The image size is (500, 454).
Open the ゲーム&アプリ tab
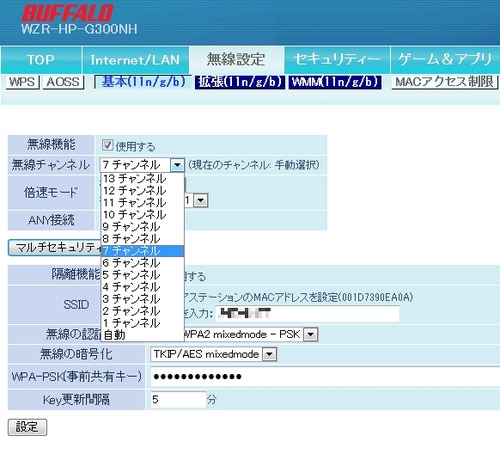(445, 60)
